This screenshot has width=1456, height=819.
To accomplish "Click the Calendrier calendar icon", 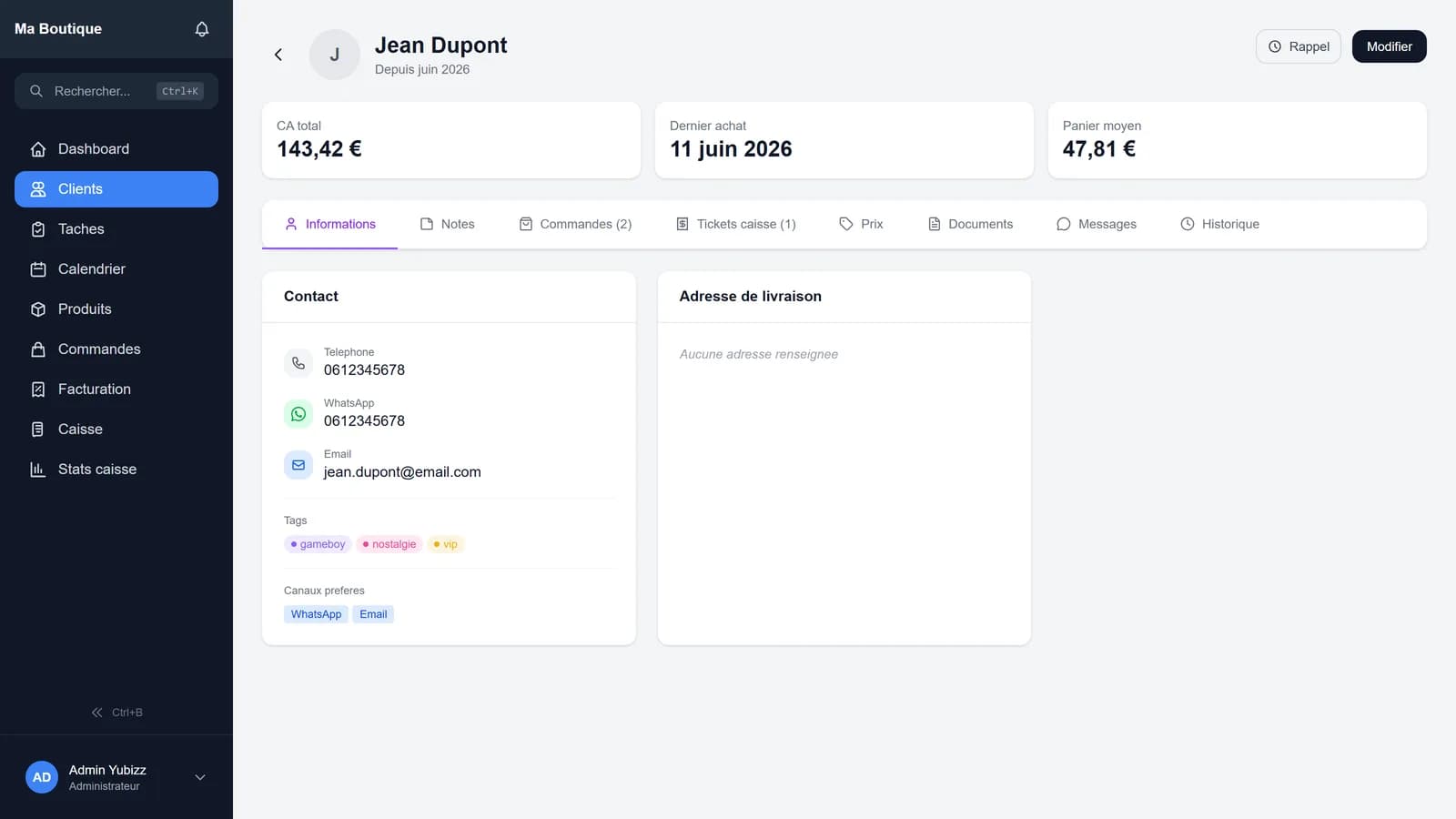I will (x=38, y=269).
